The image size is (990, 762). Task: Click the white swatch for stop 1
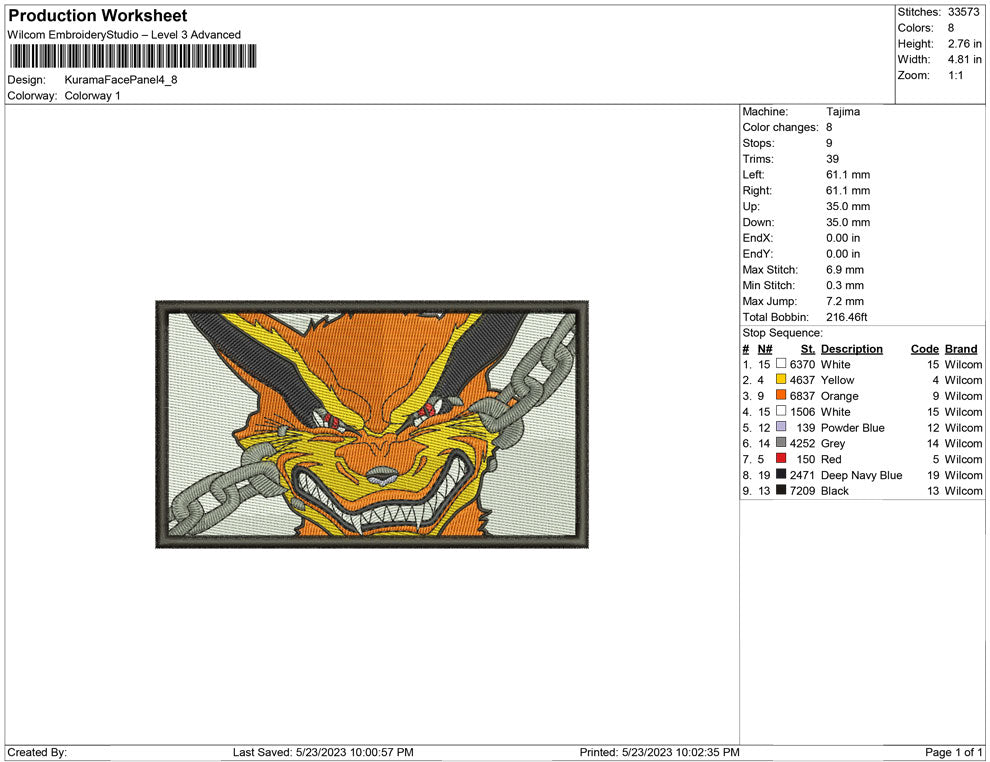(x=781, y=364)
